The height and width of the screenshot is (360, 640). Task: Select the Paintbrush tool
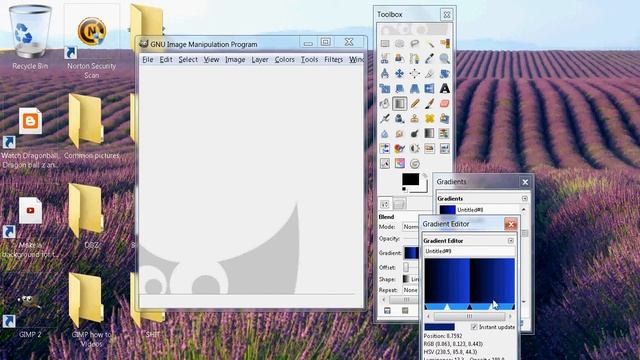coord(429,103)
